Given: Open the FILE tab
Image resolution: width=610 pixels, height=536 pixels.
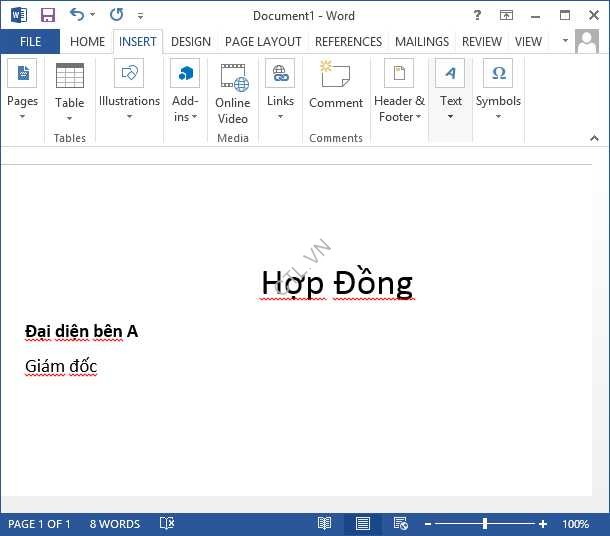Looking at the screenshot, I should [30, 42].
